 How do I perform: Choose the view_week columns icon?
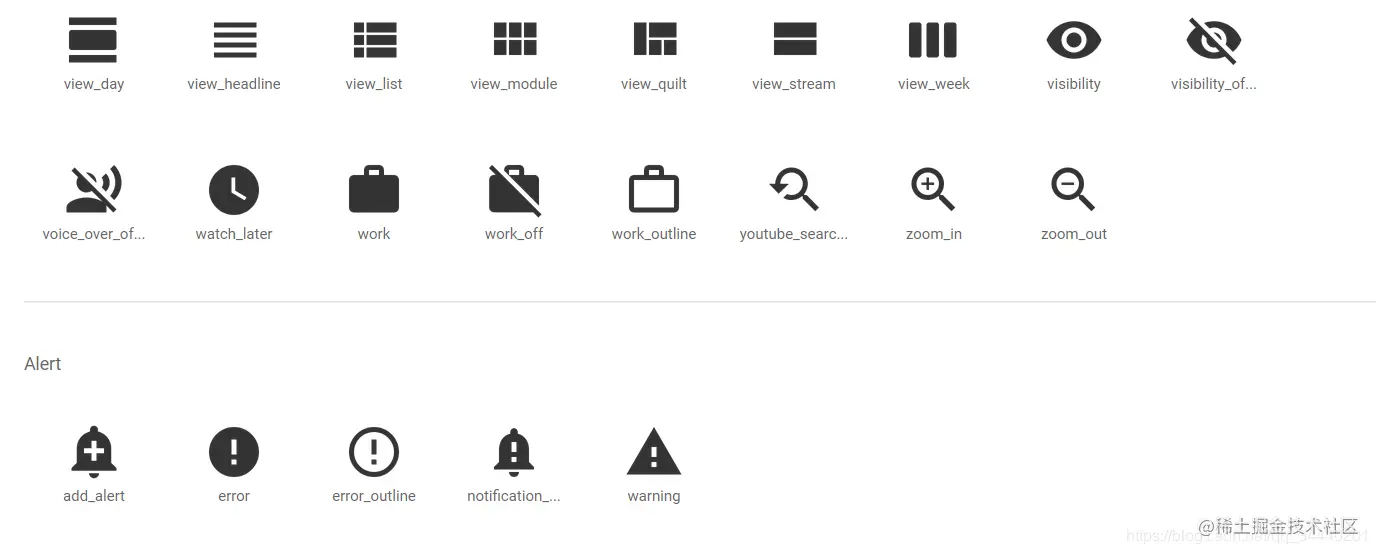(x=933, y=40)
